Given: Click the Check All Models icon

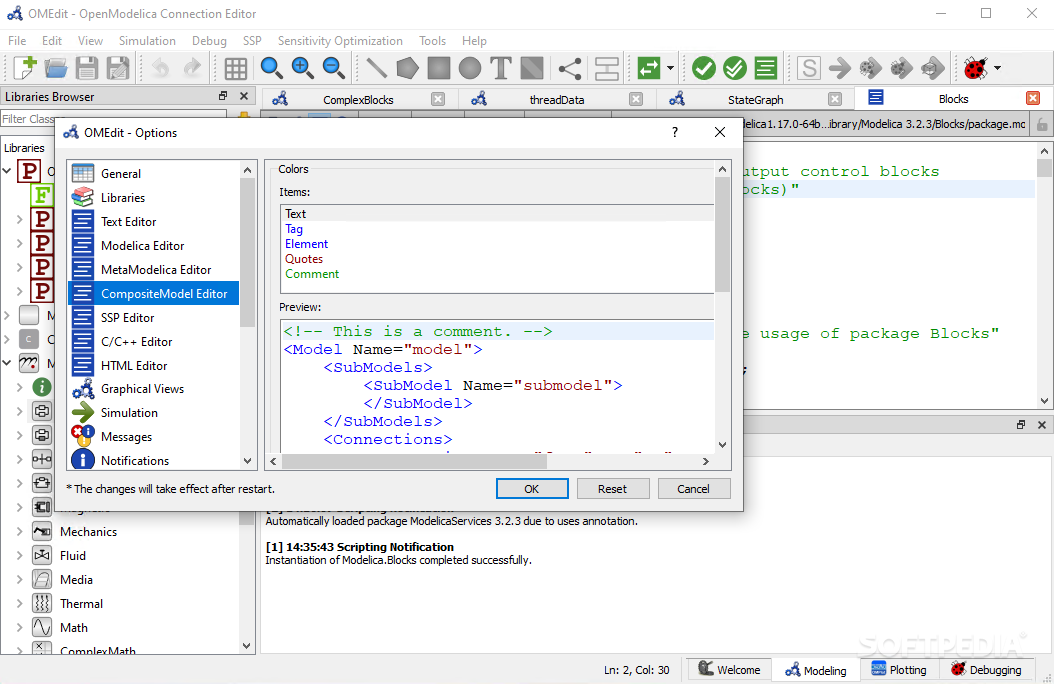Looking at the screenshot, I should (x=735, y=68).
